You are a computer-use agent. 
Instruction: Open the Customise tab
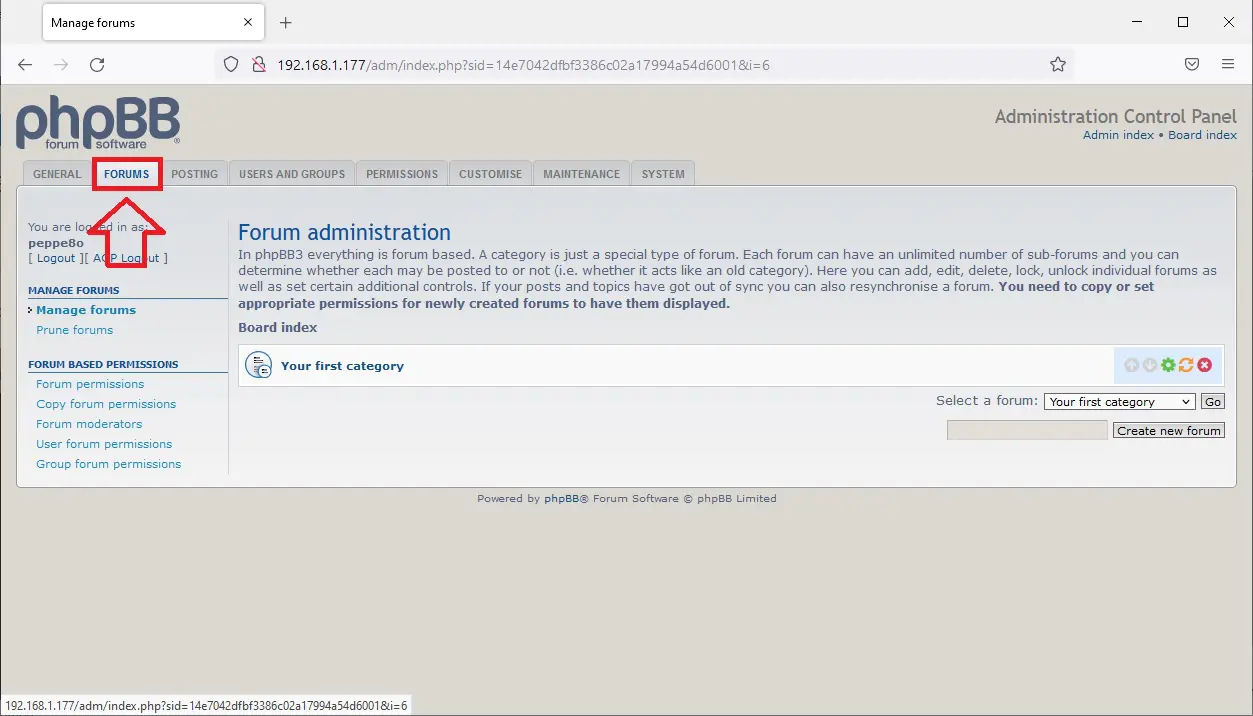coord(490,174)
